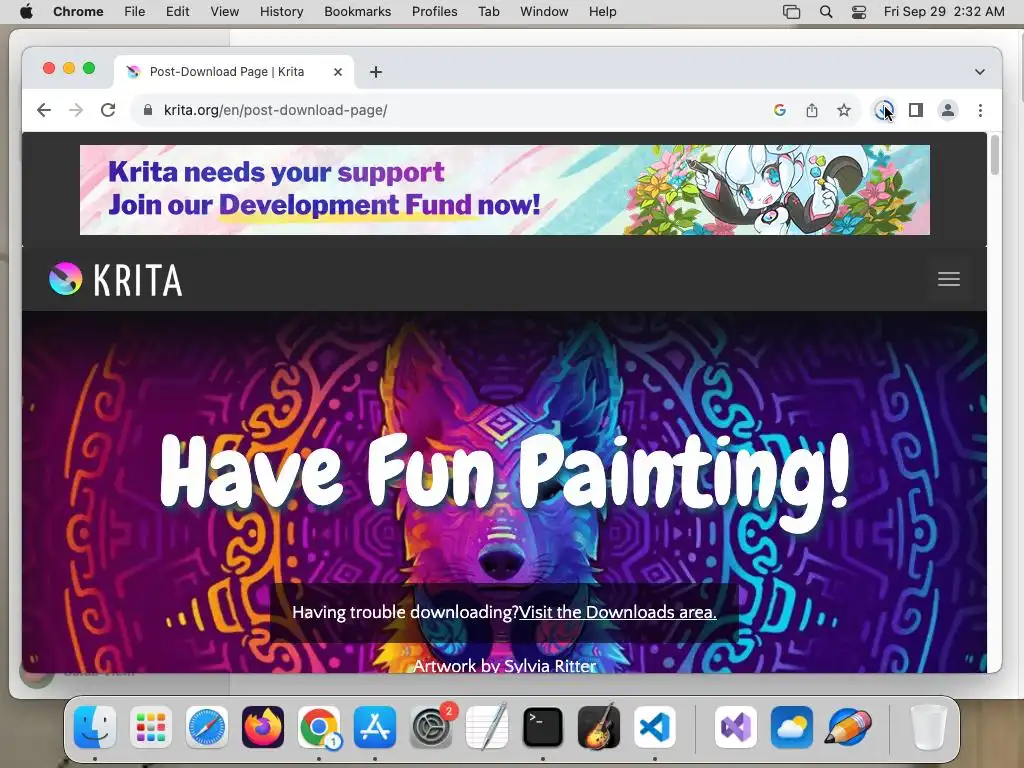Image resolution: width=1024 pixels, height=768 pixels.
Task: Open TextEdit from the Dock
Action: coord(487,727)
